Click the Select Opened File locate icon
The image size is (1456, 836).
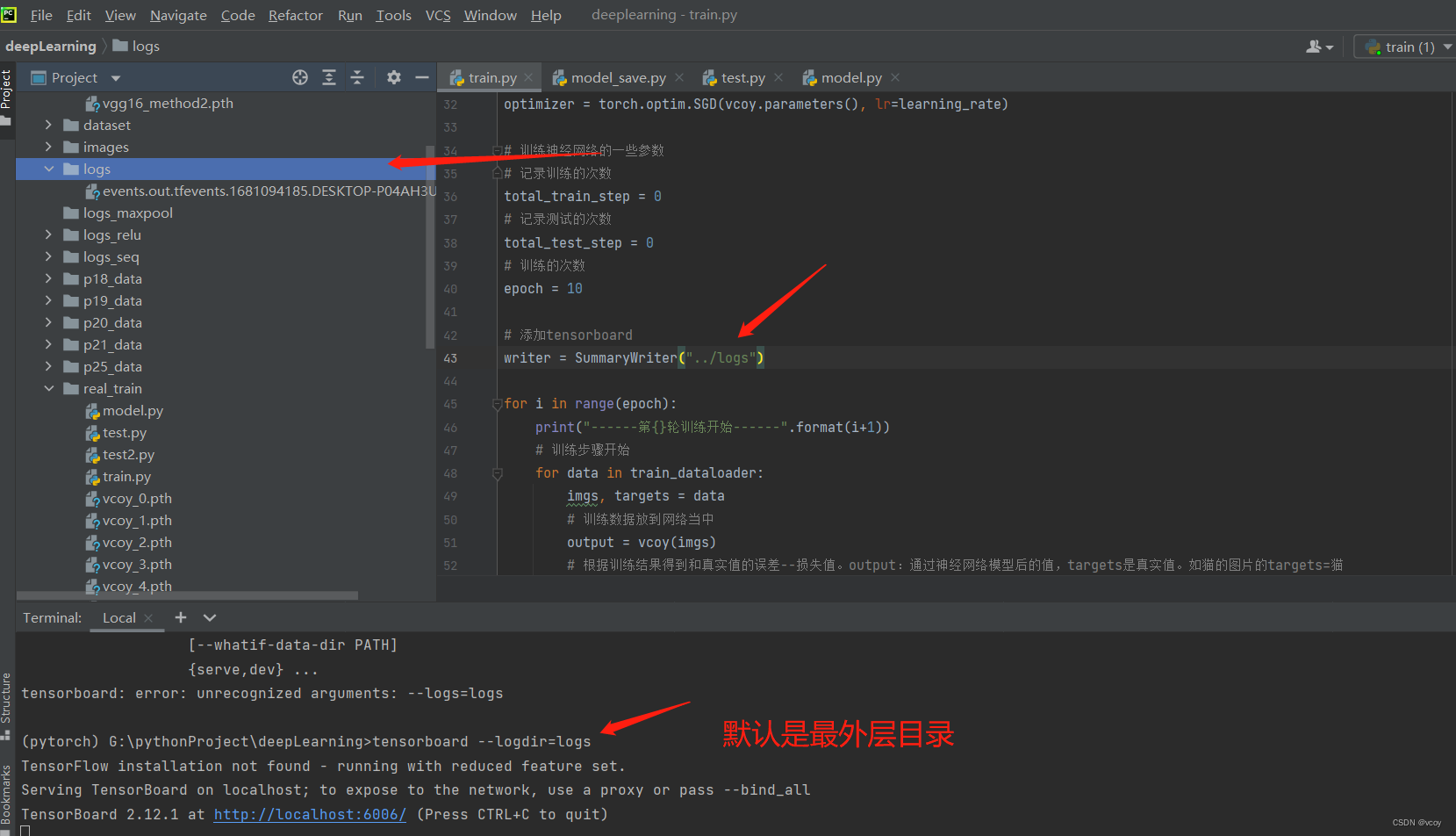300,77
